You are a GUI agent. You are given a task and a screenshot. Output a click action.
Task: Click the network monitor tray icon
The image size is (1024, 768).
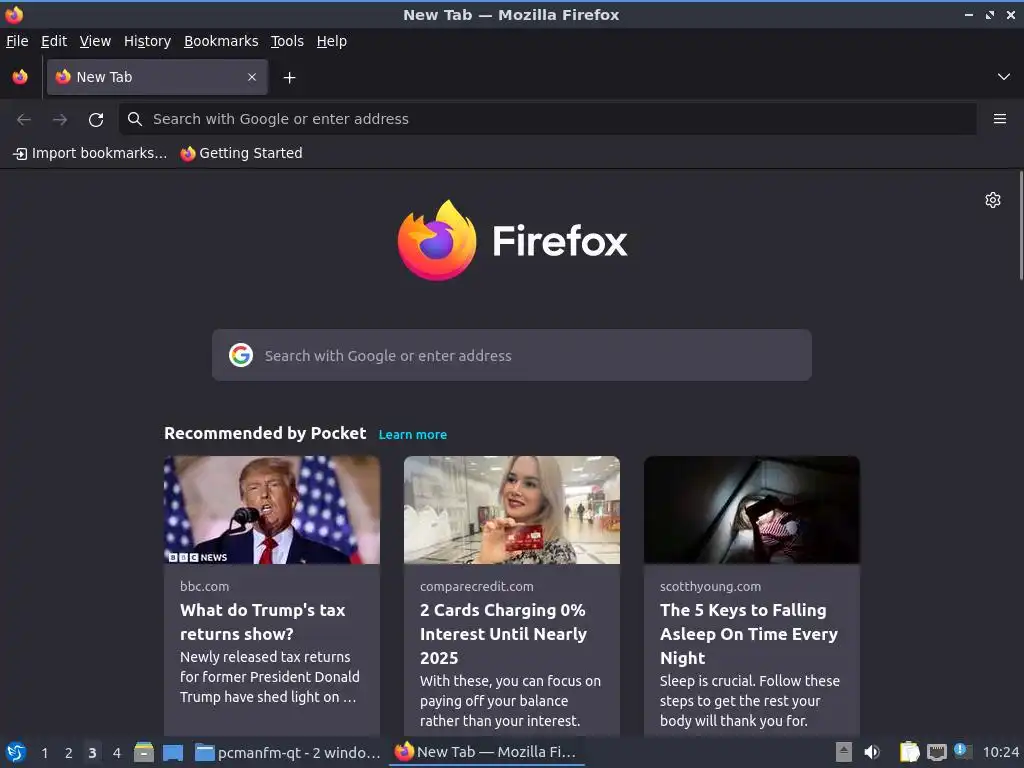(936, 752)
